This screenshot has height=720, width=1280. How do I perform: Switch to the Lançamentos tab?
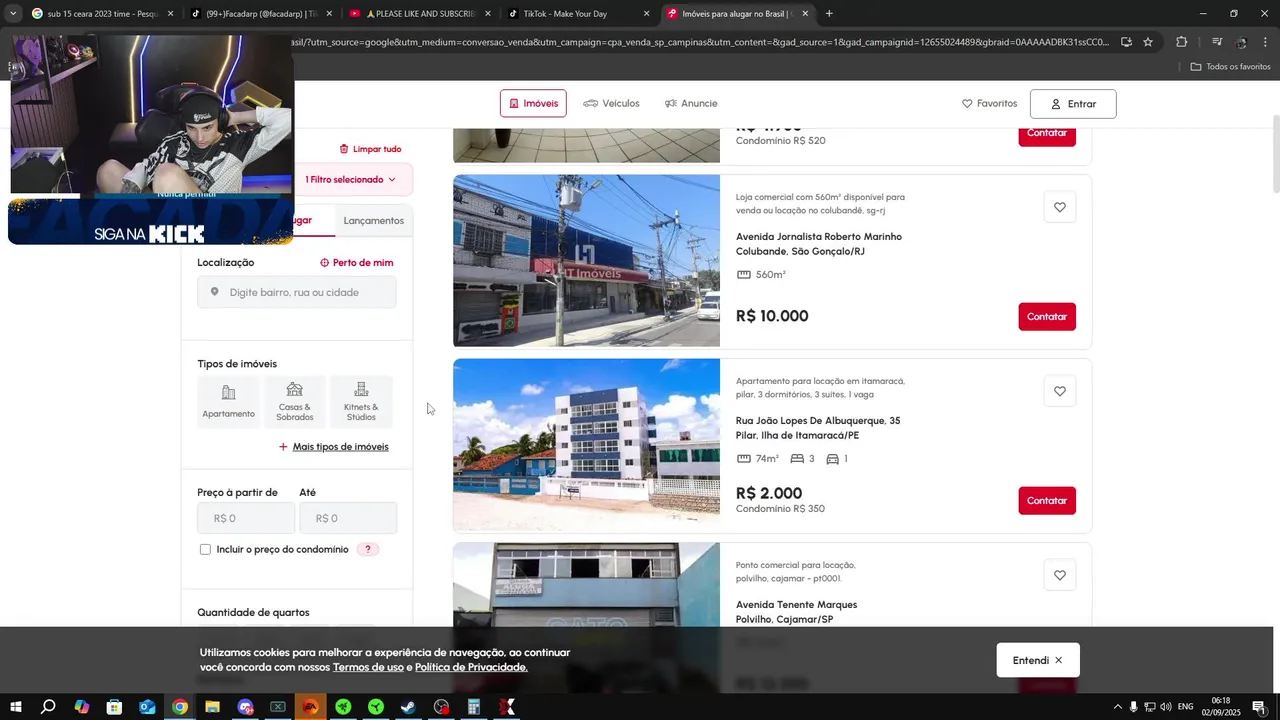point(373,220)
